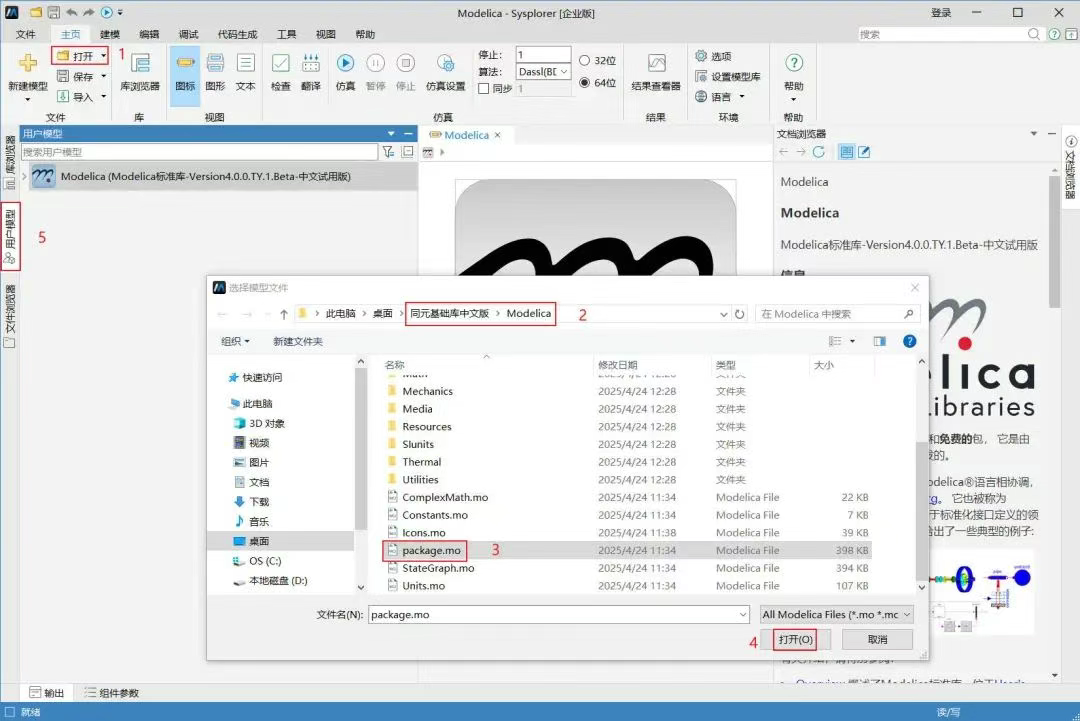
Task: Click 新建文件夹 in the file dialog
Action: (x=298, y=341)
